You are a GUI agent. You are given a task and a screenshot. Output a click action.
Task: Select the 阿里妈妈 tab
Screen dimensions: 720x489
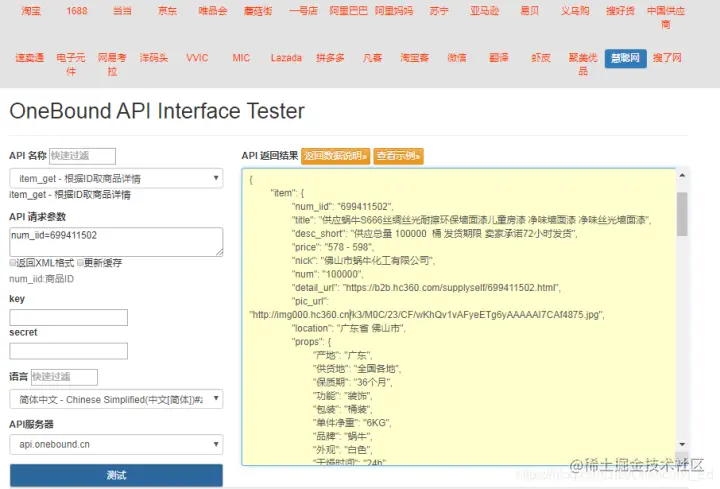point(394,11)
